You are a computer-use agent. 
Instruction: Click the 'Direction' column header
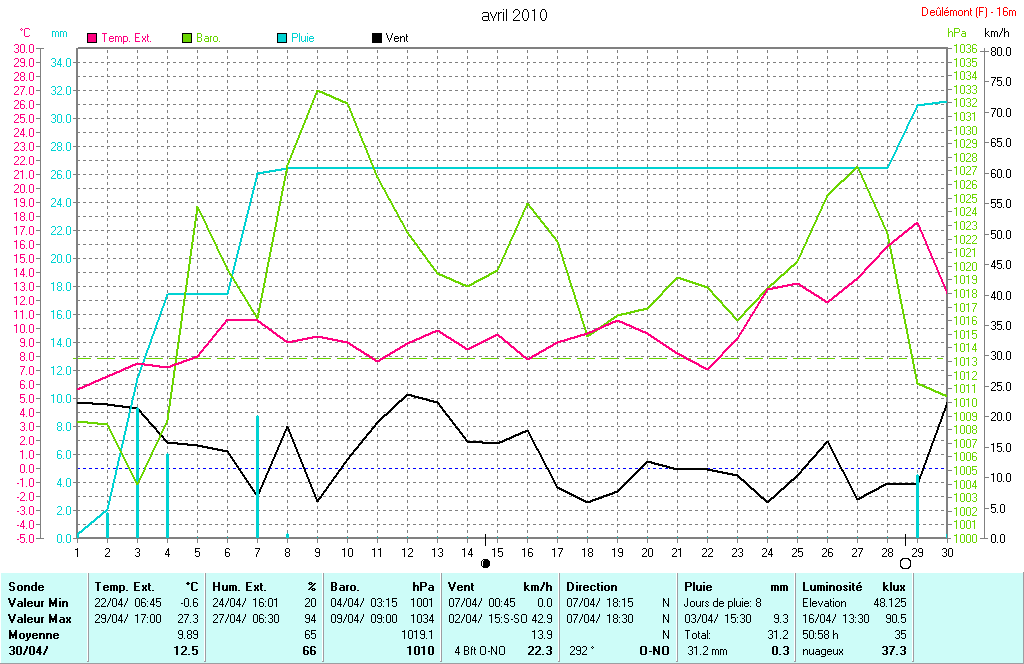pos(592,587)
